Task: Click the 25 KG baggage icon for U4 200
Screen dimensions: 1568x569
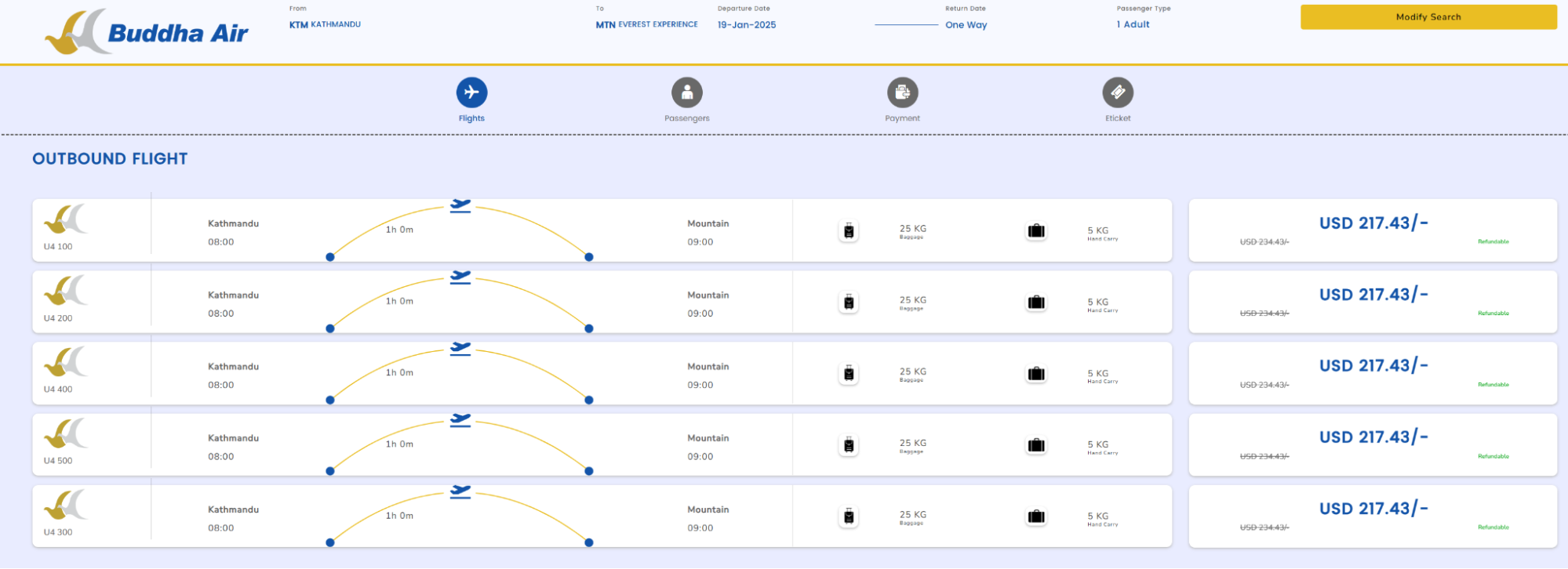Action: 849,303
